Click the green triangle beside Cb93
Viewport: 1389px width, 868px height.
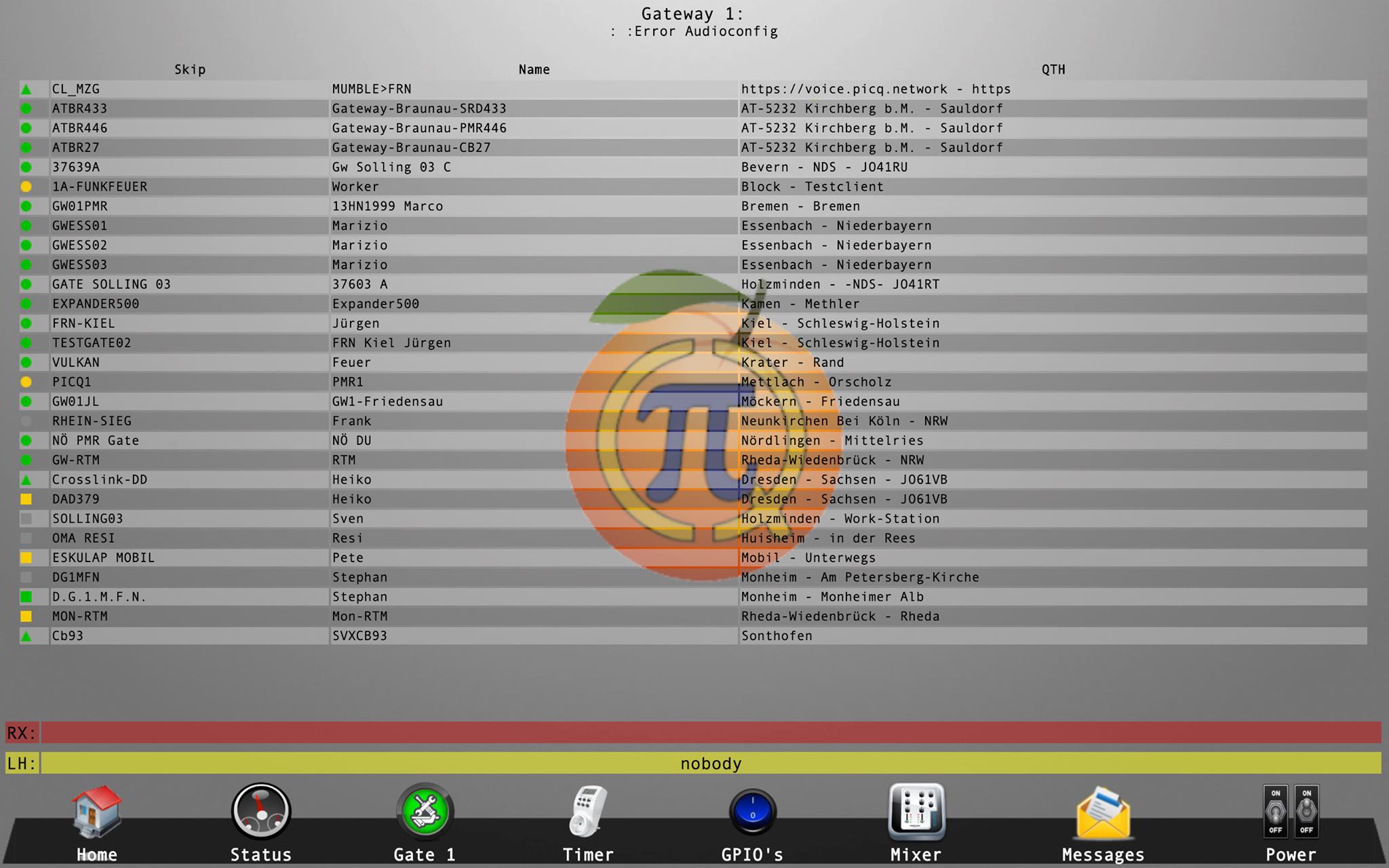pos(26,636)
